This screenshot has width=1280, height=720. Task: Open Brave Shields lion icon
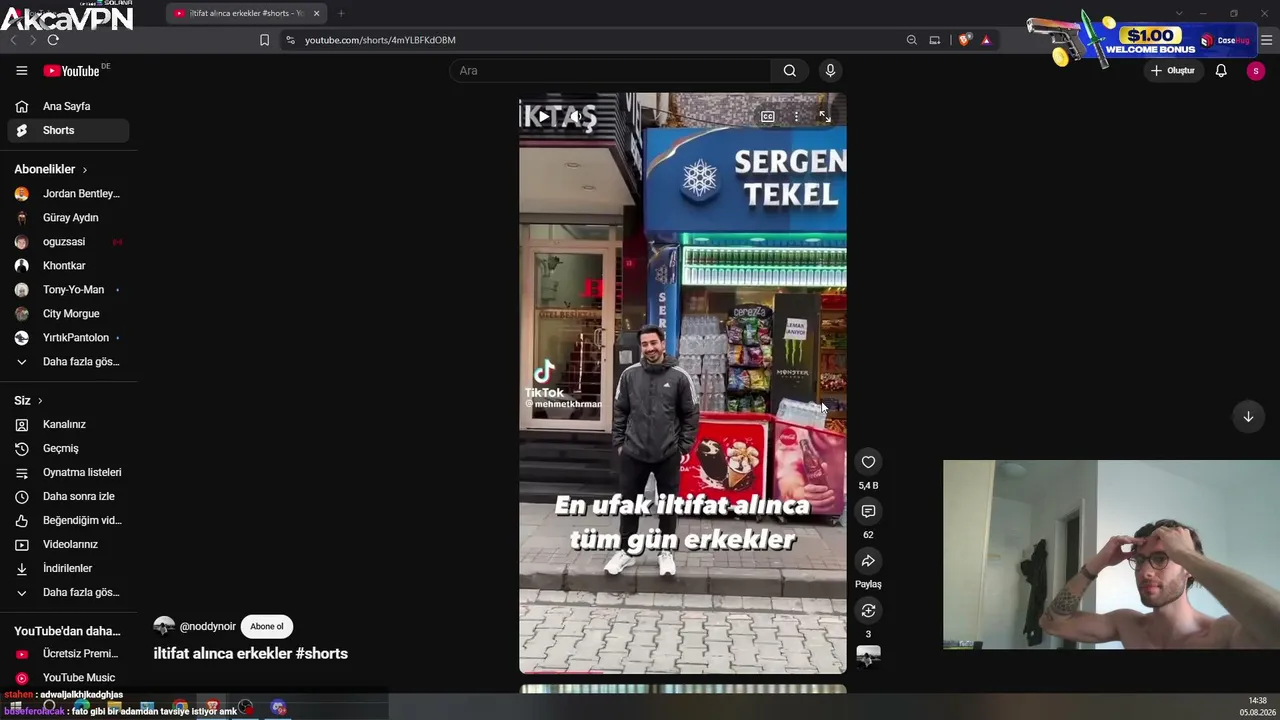pos(964,40)
